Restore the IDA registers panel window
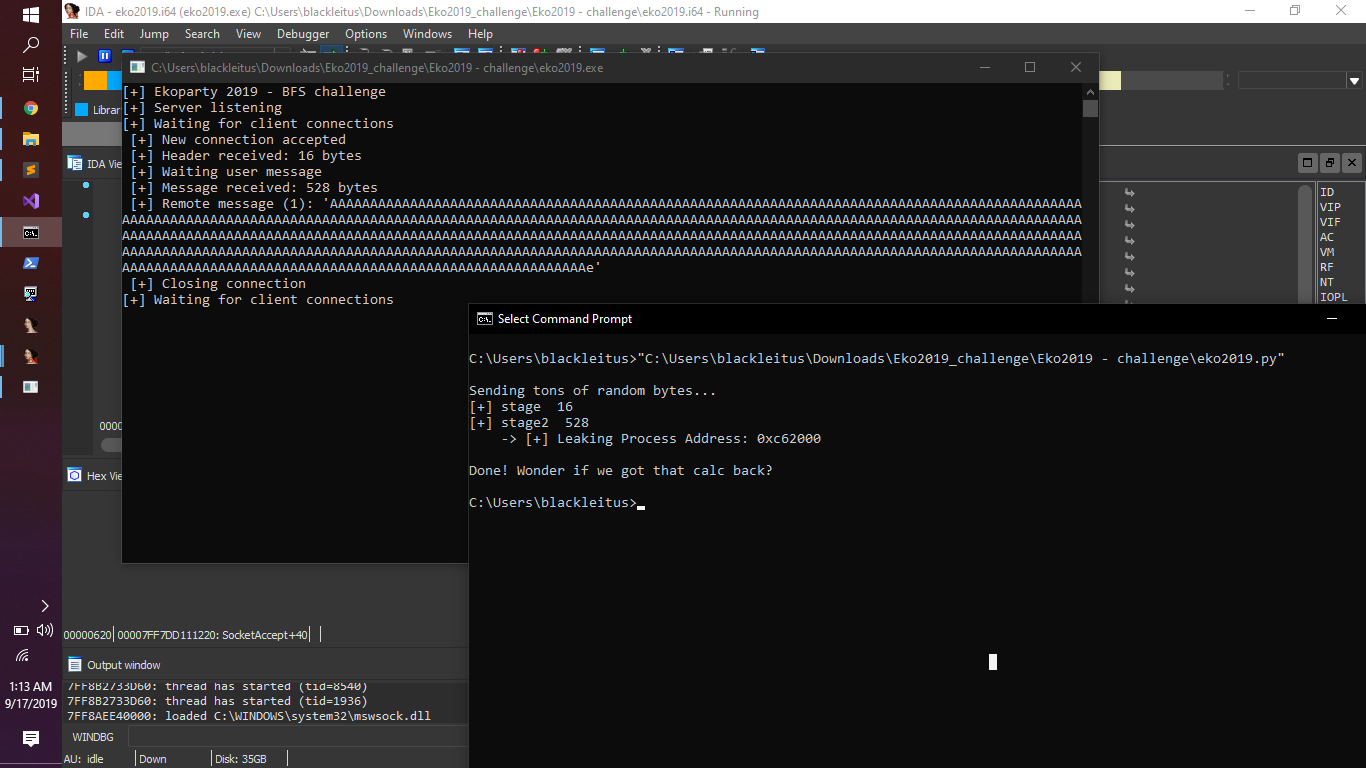1366x768 pixels. point(1329,162)
